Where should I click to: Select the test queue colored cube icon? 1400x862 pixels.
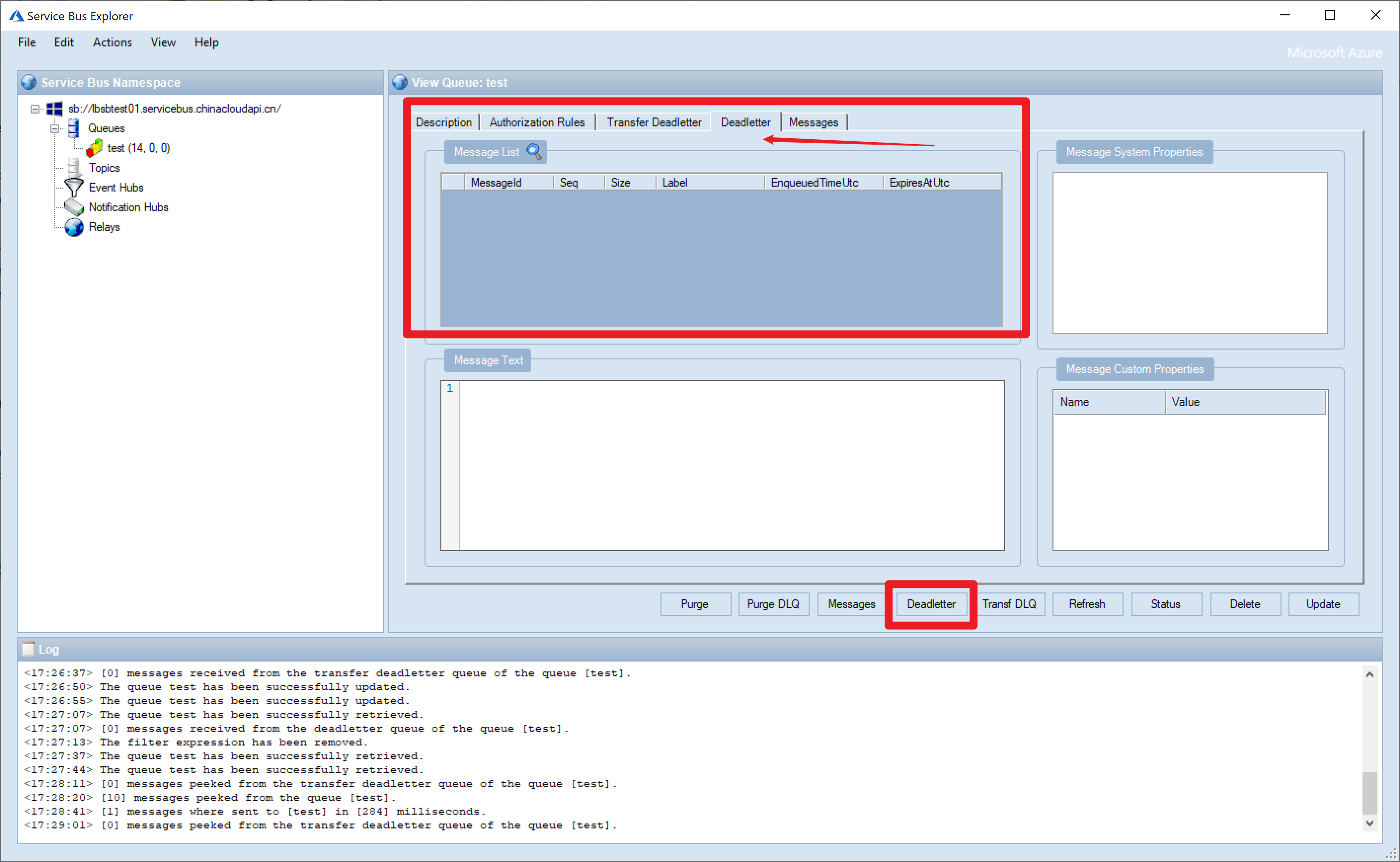click(94, 148)
